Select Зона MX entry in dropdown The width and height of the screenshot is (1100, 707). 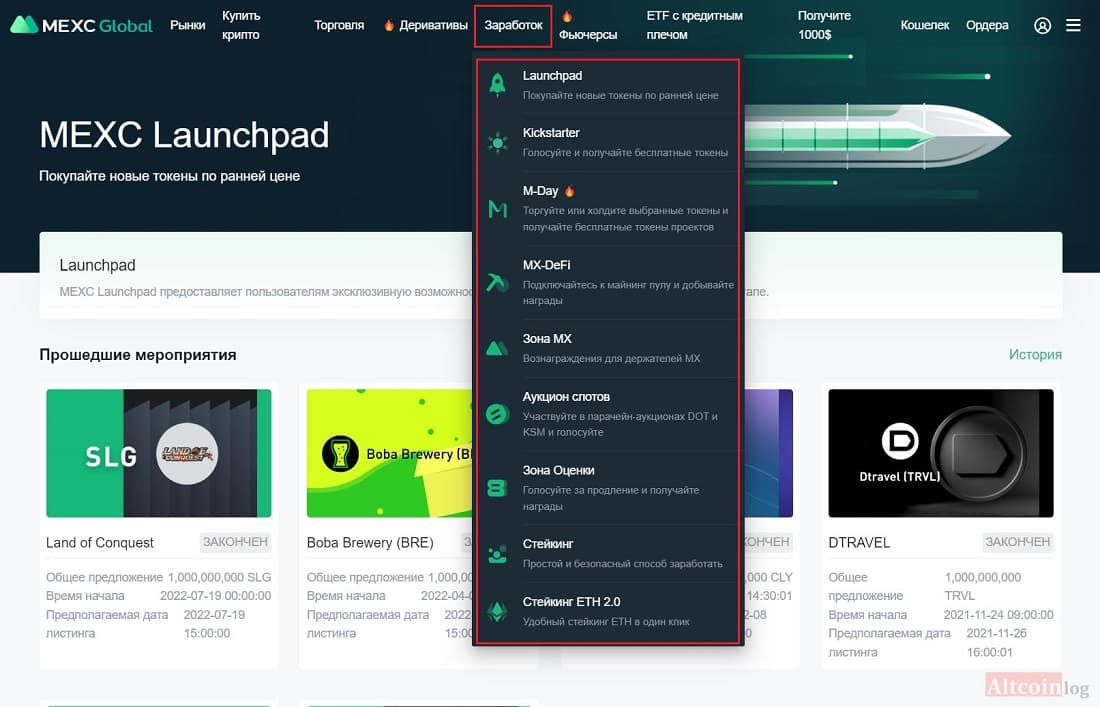coord(608,348)
